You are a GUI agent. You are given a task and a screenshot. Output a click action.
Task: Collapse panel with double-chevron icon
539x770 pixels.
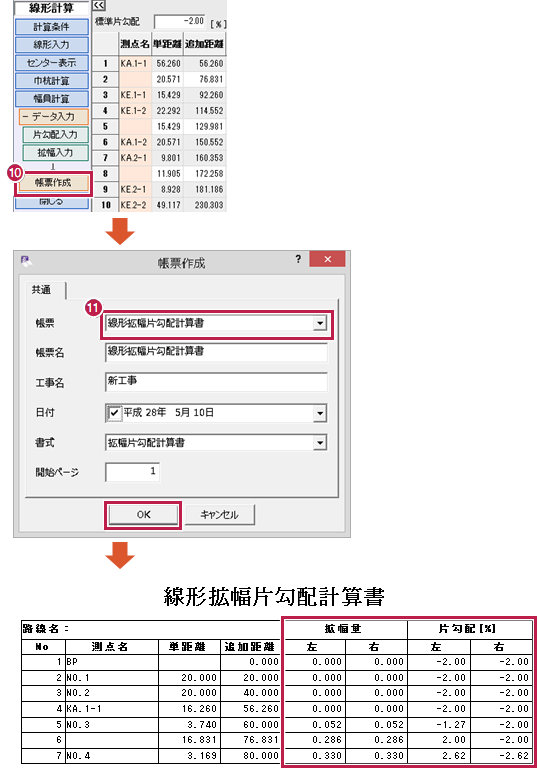99,5
